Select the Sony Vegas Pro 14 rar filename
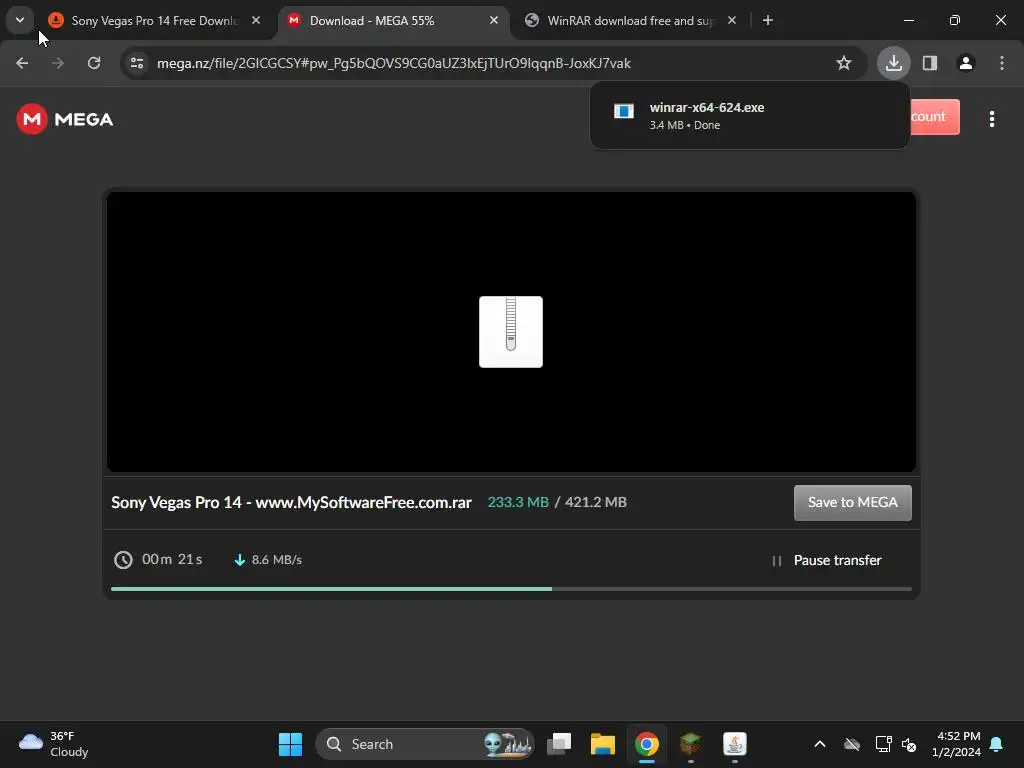This screenshot has height=768, width=1024. [x=291, y=502]
